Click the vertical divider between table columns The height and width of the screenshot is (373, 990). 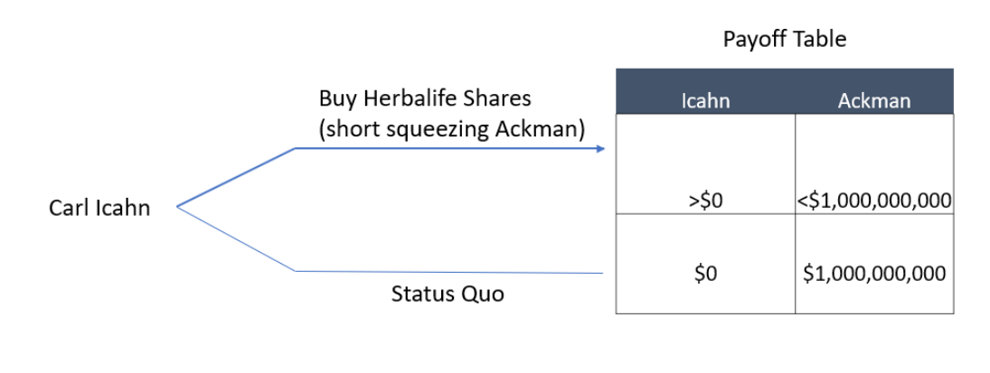click(796, 213)
